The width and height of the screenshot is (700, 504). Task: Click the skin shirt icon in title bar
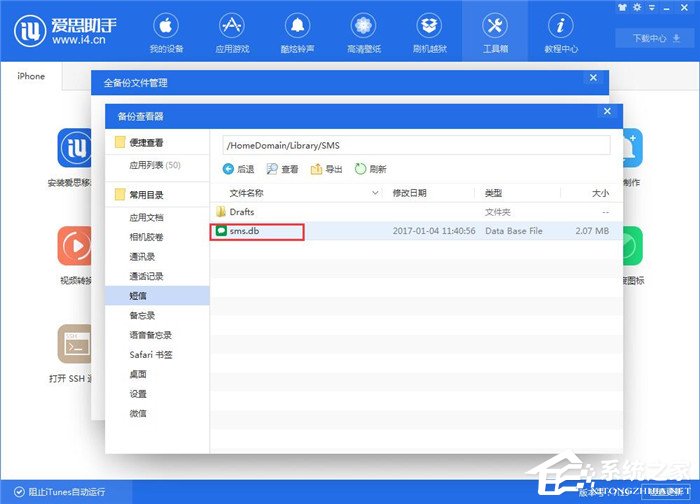click(x=622, y=7)
